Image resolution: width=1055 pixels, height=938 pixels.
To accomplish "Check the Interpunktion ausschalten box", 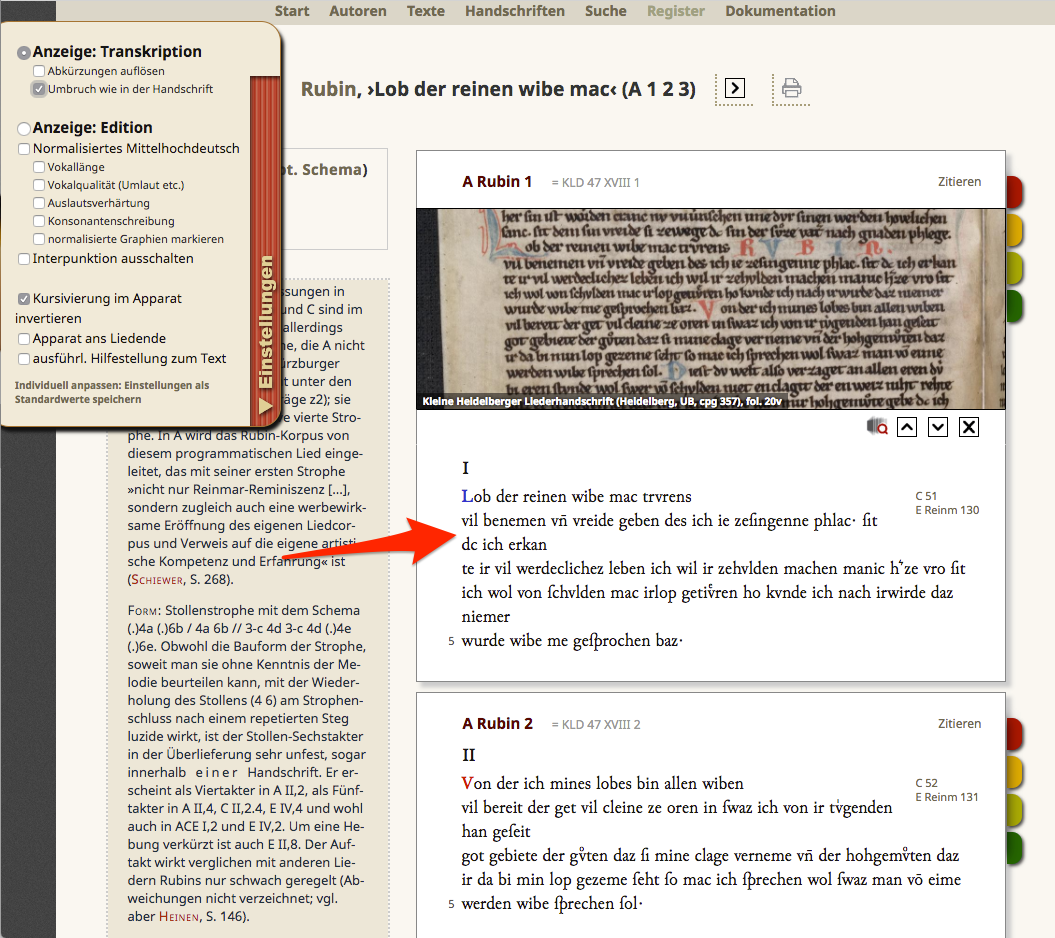I will 24,259.
